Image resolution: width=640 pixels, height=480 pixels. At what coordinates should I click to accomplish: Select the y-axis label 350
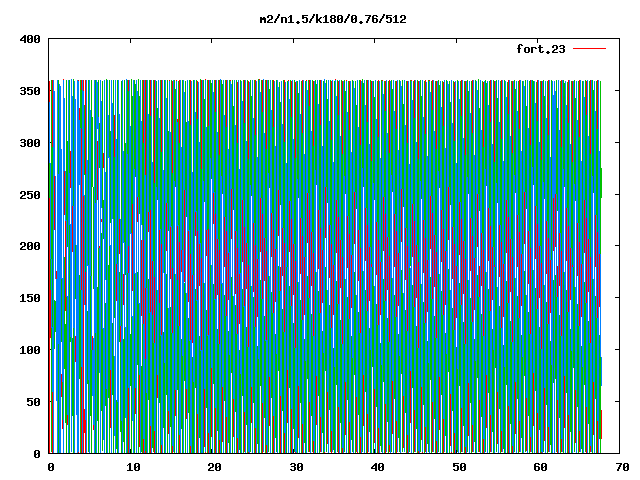30,91
